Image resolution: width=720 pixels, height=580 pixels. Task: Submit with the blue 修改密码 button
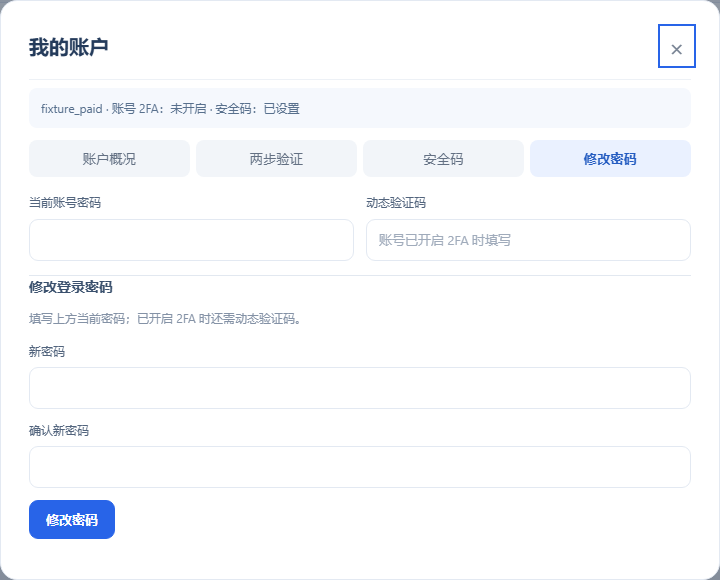[72, 520]
